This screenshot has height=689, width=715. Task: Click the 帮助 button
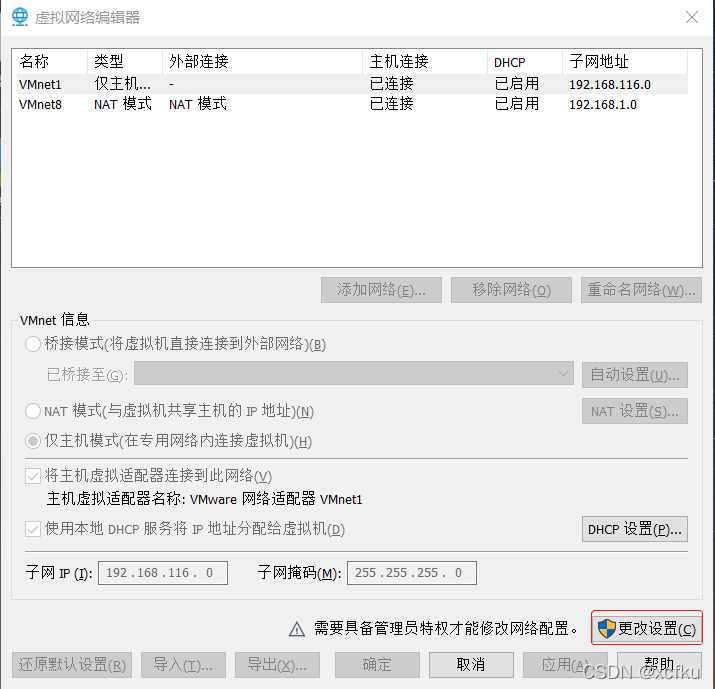point(659,665)
